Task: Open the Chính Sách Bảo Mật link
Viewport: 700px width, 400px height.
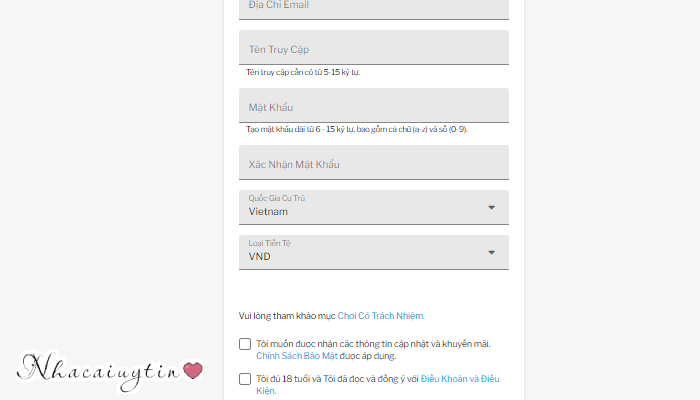Action: tap(297, 356)
